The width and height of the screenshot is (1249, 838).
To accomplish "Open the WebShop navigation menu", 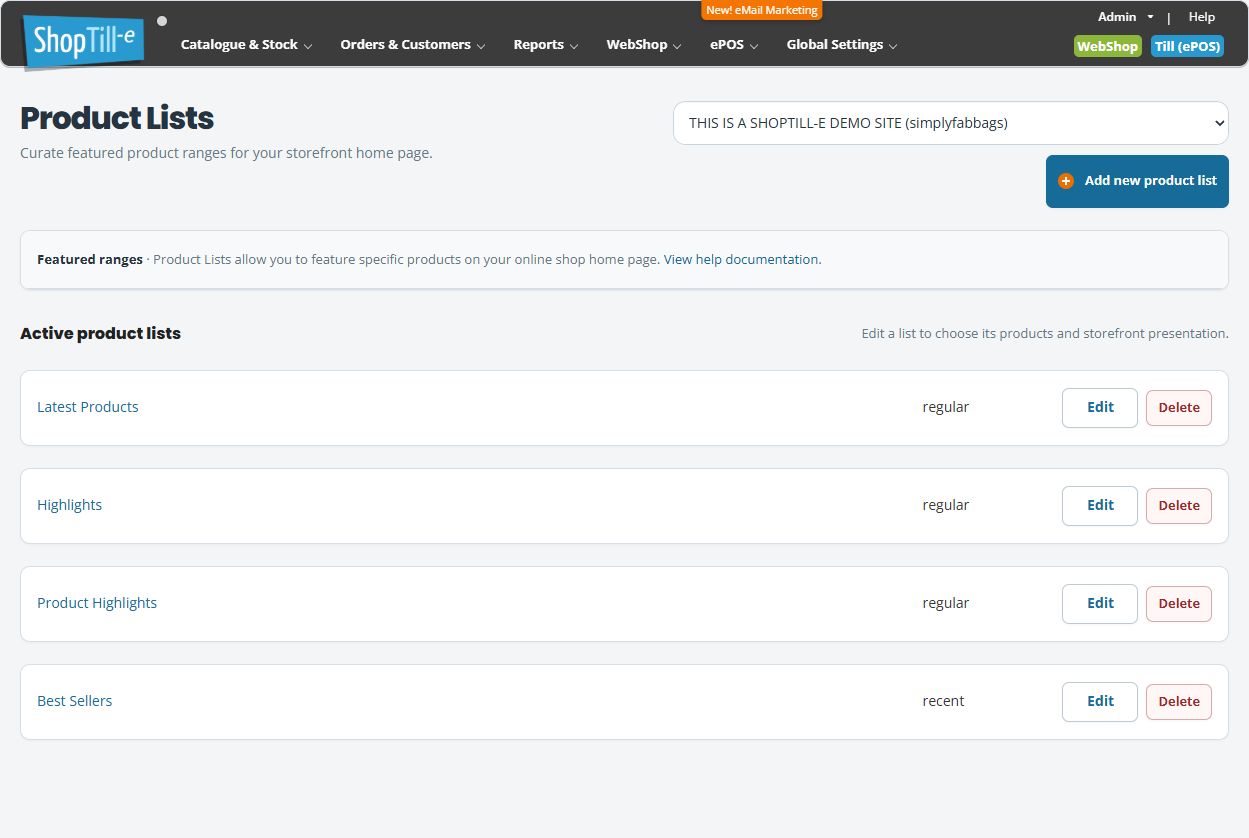I will (644, 45).
